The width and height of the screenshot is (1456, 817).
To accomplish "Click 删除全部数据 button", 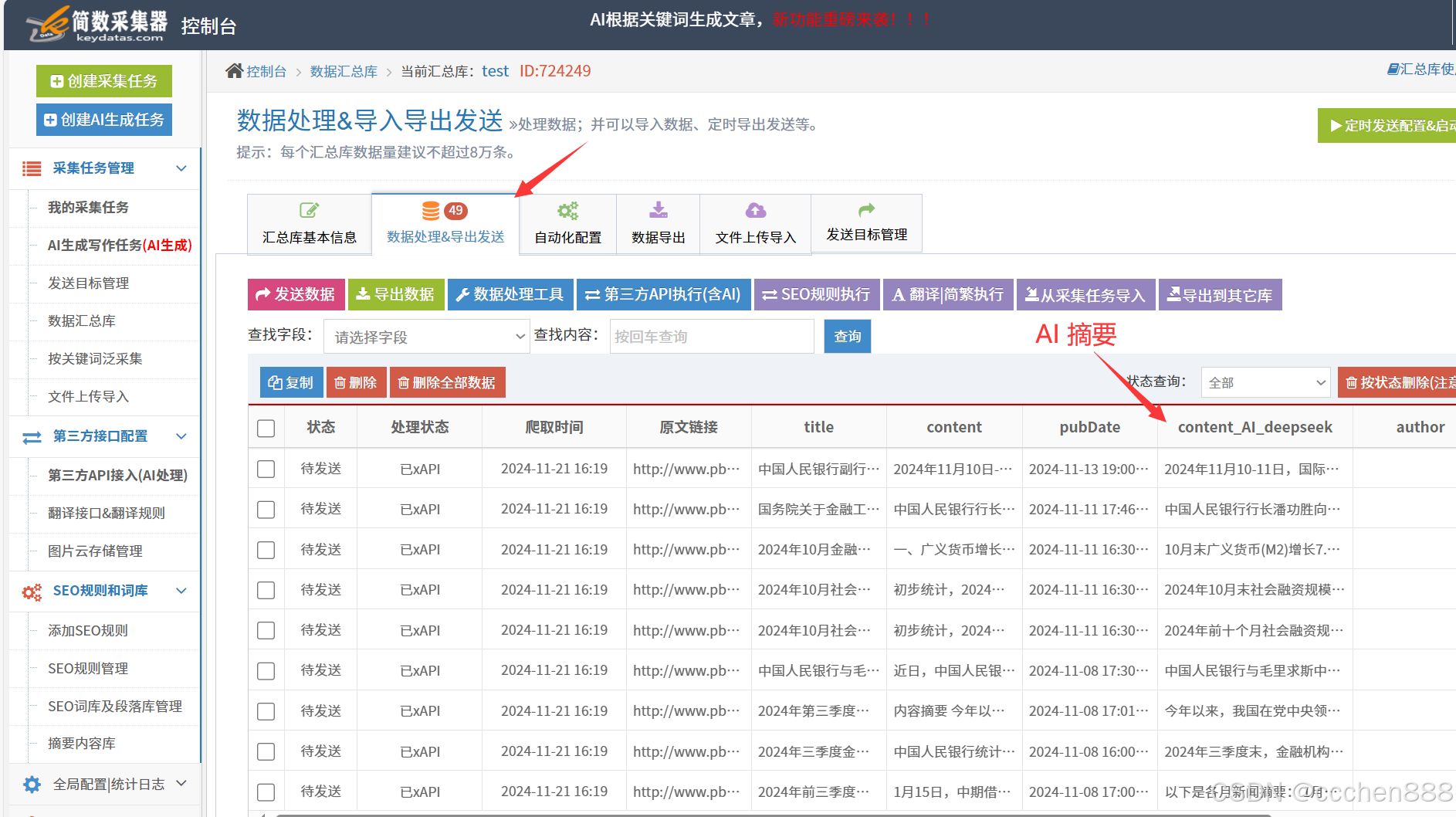I will pyautogui.click(x=448, y=382).
